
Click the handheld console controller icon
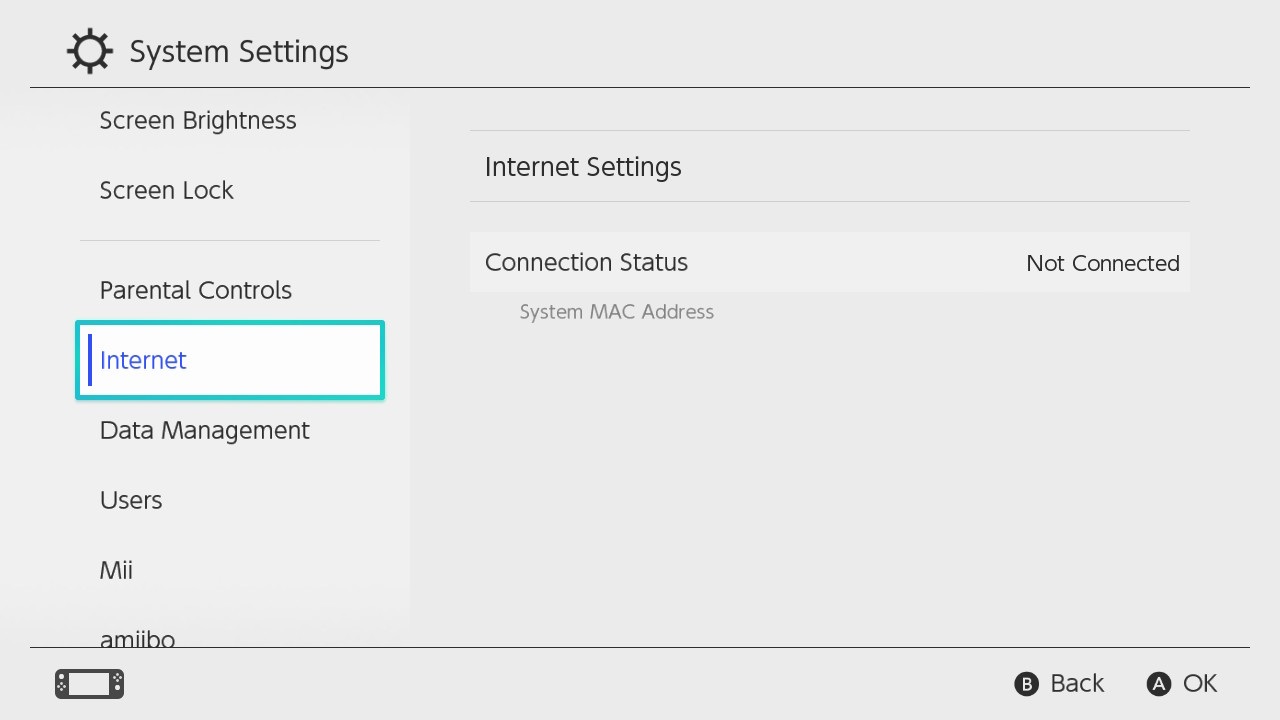[89, 684]
